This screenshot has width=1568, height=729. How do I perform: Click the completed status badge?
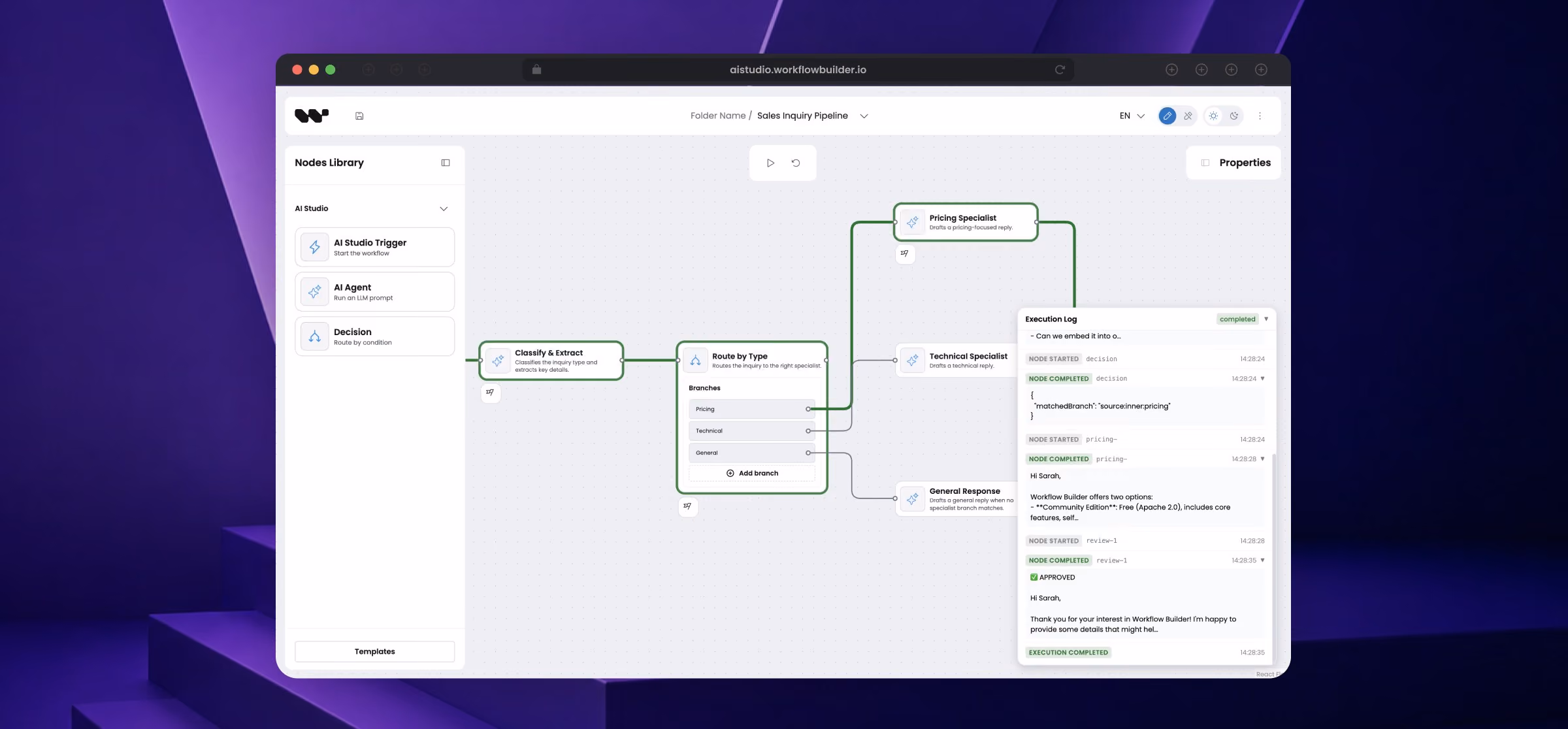click(1237, 319)
